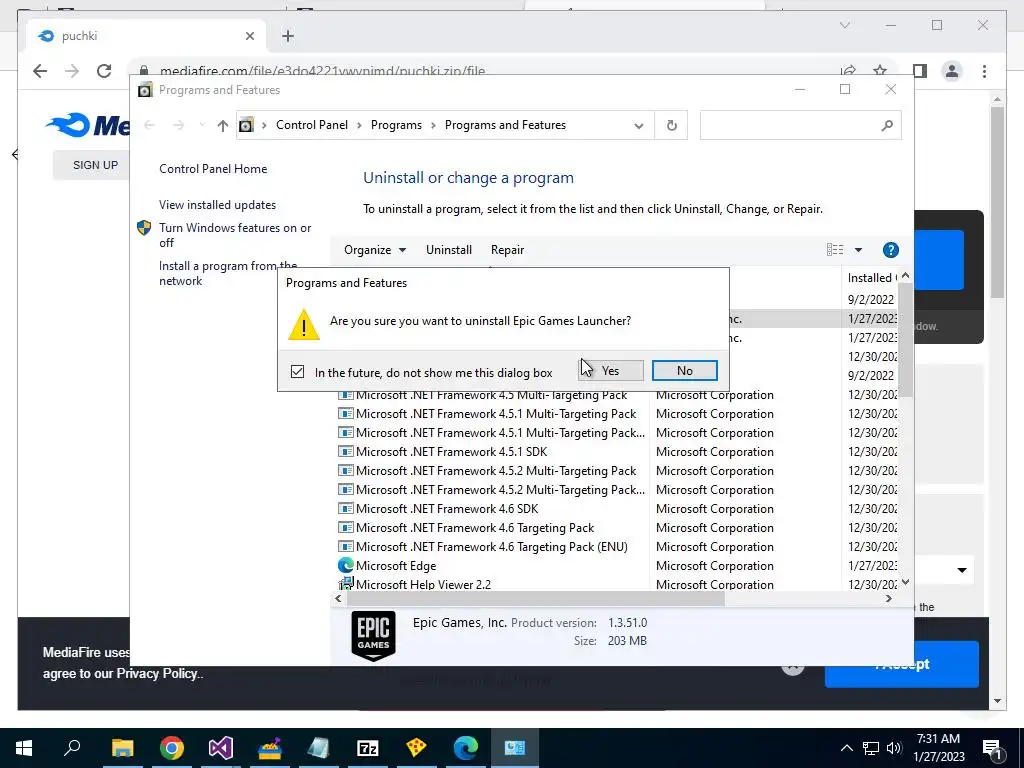Click the Control Panel breadcrumb
The image size is (1024, 768).
click(x=312, y=125)
